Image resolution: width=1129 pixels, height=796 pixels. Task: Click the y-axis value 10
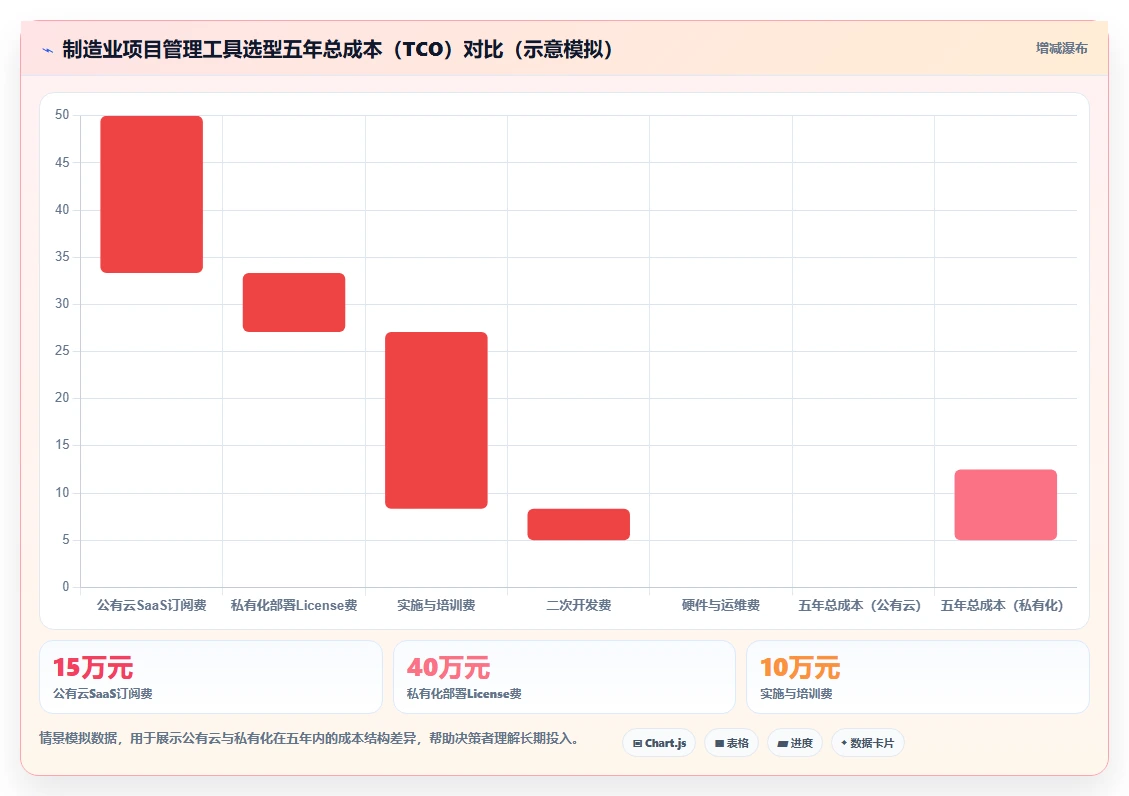pyautogui.click(x=62, y=492)
